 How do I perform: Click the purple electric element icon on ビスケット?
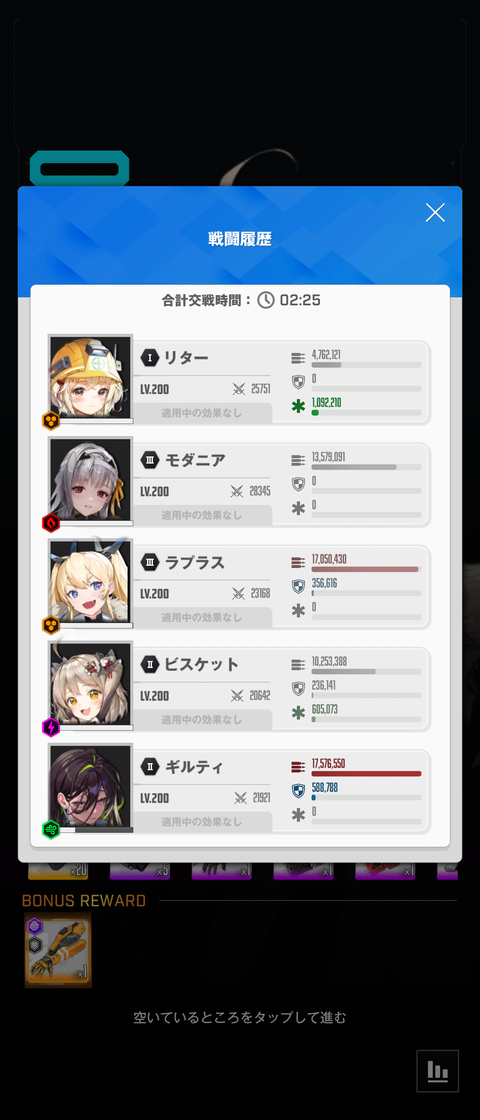point(51,727)
